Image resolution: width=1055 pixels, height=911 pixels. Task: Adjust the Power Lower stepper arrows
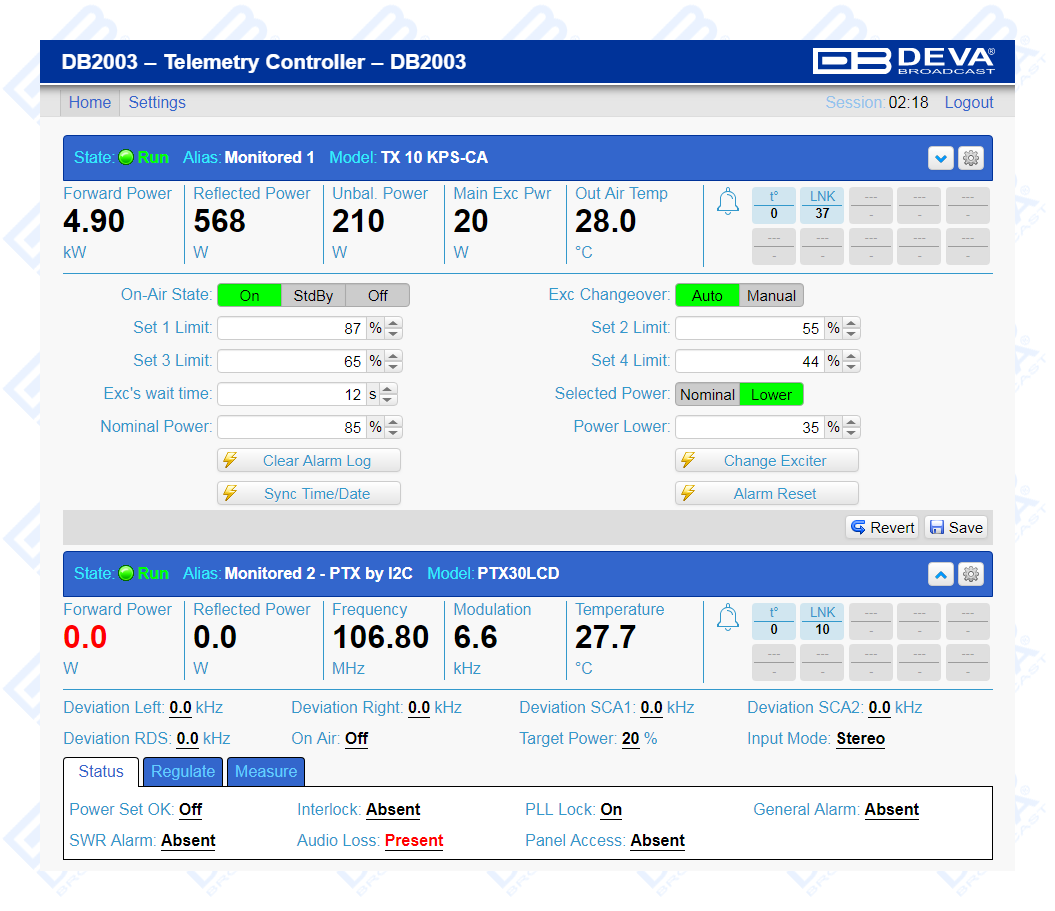(x=852, y=427)
